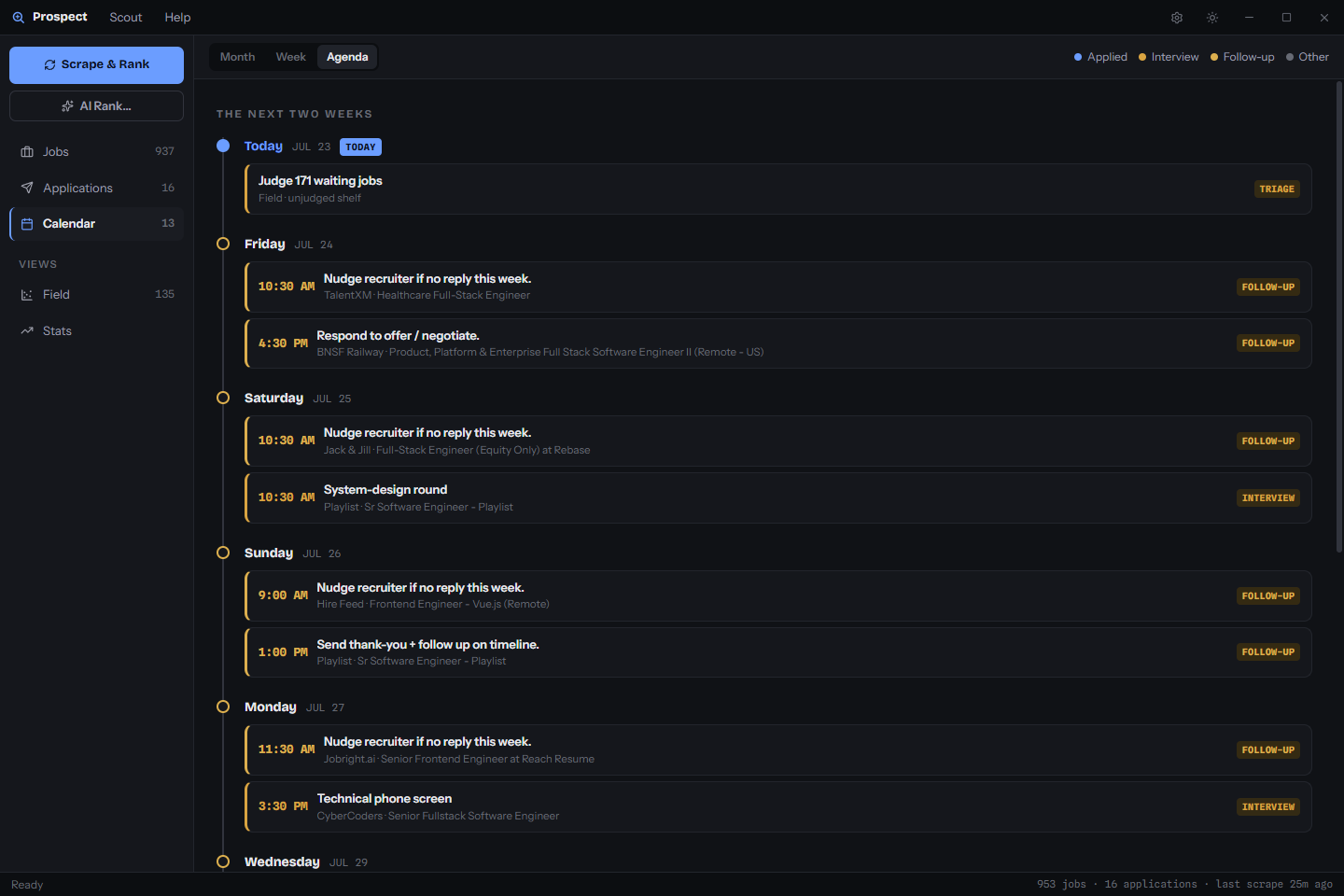This screenshot has height=896, width=1344.
Task: Open the AI Rank... button
Action: 96,106
